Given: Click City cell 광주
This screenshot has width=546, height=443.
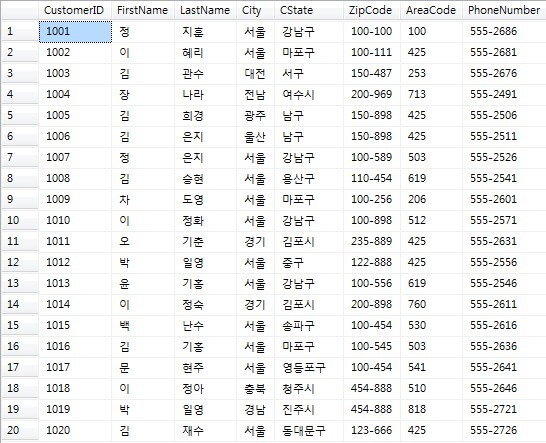Looking at the screenshot, I should point(255,115).
